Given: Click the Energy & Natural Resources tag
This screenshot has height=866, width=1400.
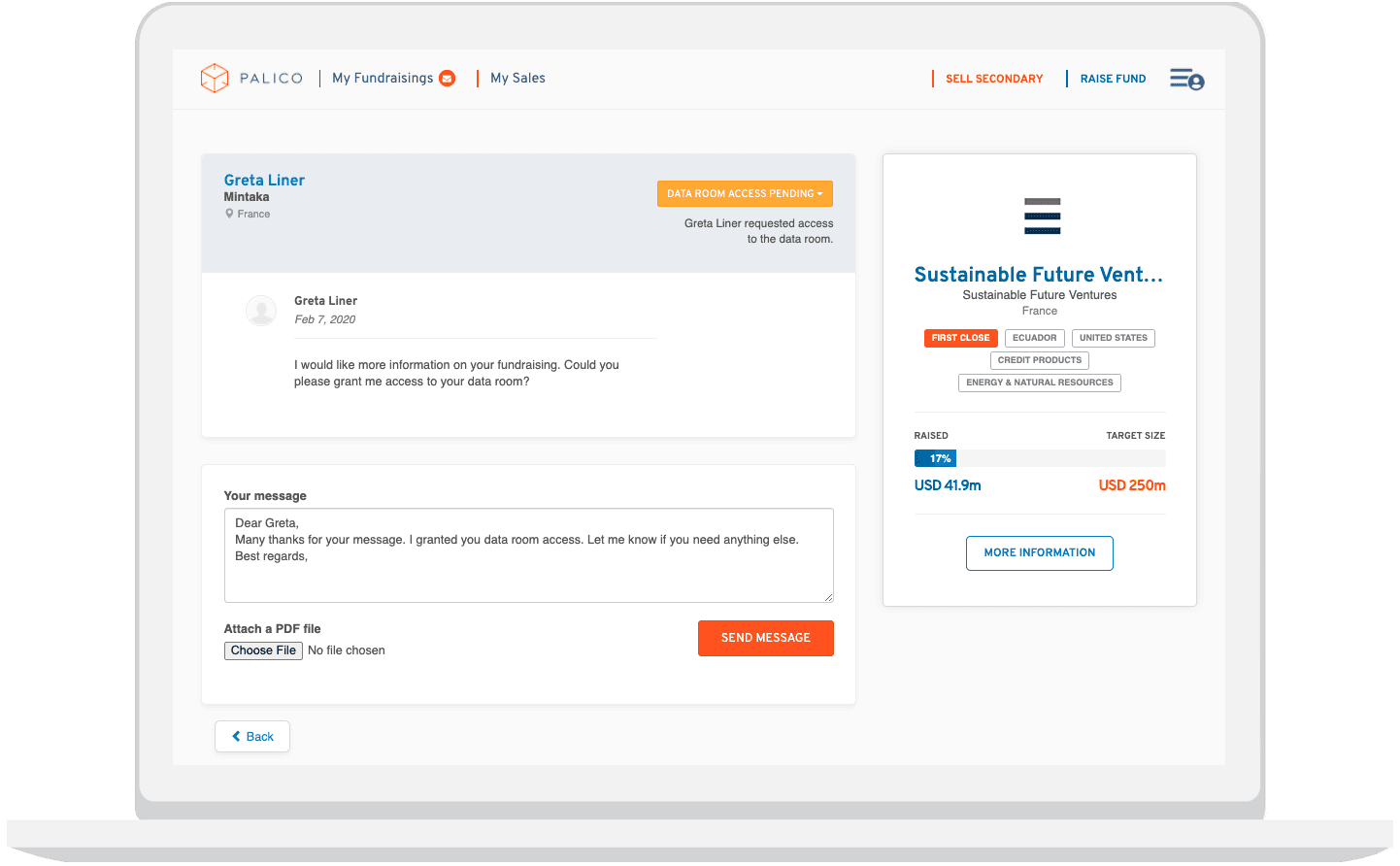Looking at the screenshot, I should (1040, 383).
